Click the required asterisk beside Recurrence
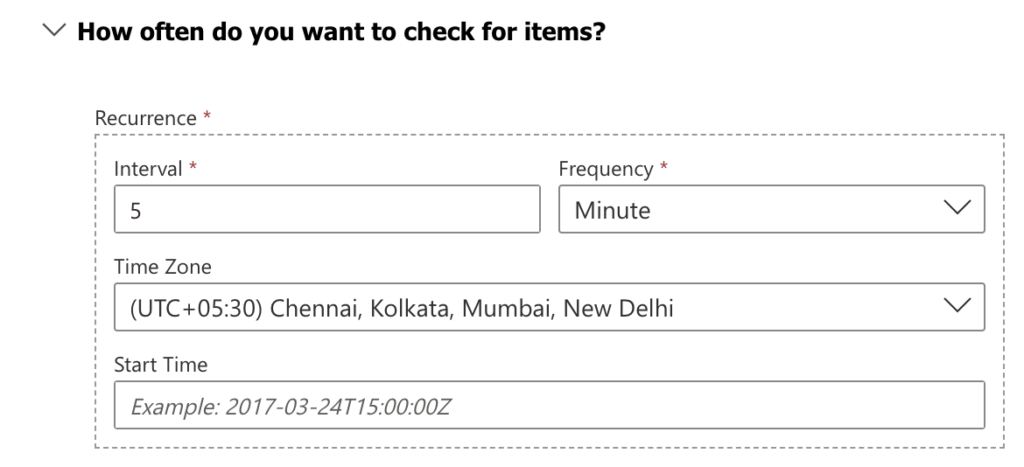 click(x=207, y=116)
